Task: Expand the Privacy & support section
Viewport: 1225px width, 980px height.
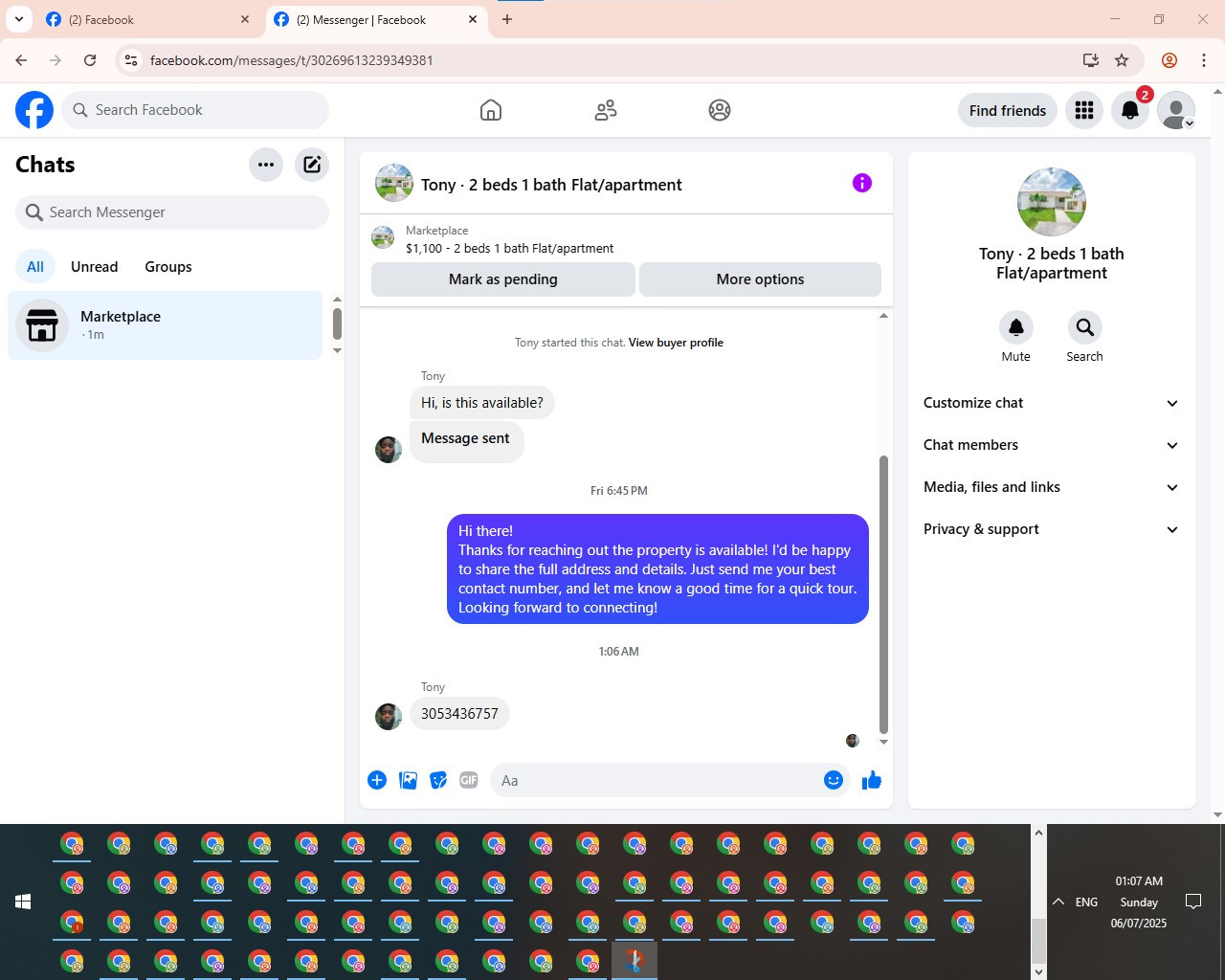Action: click(1051, 529)
